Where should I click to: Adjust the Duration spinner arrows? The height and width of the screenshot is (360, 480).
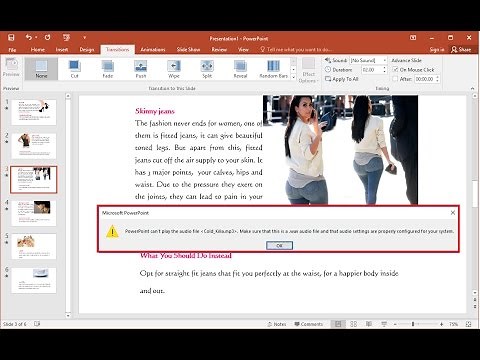[384, 70]
